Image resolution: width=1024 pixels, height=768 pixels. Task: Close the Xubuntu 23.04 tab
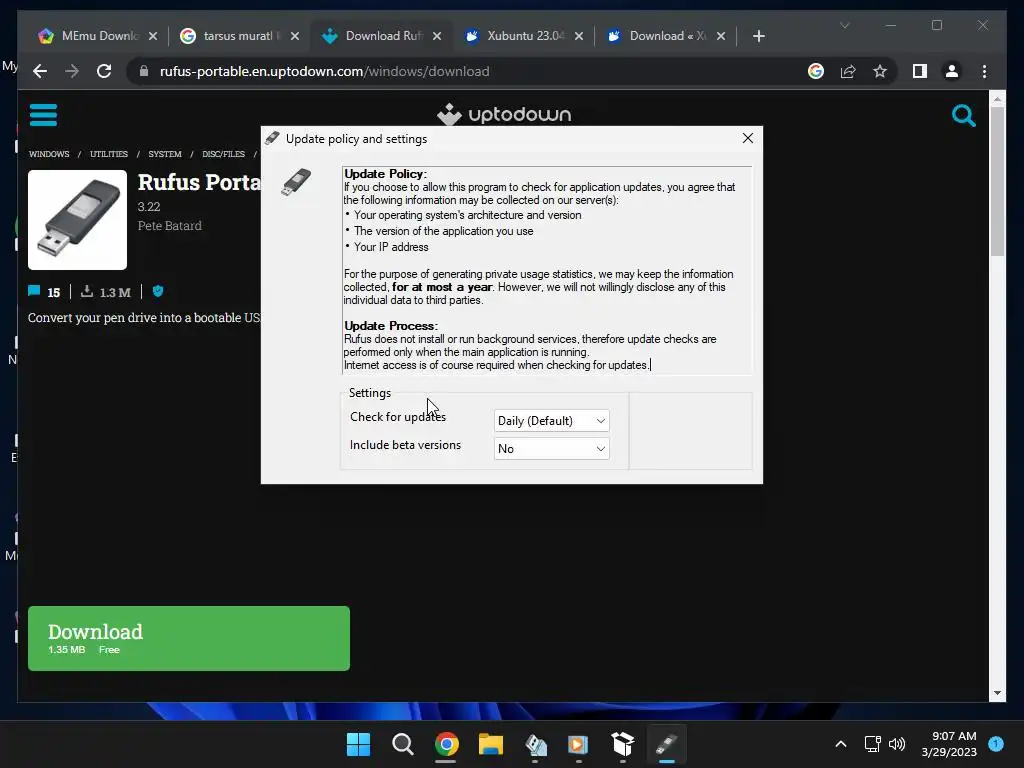pyautogui.click(x=579, y=36)
